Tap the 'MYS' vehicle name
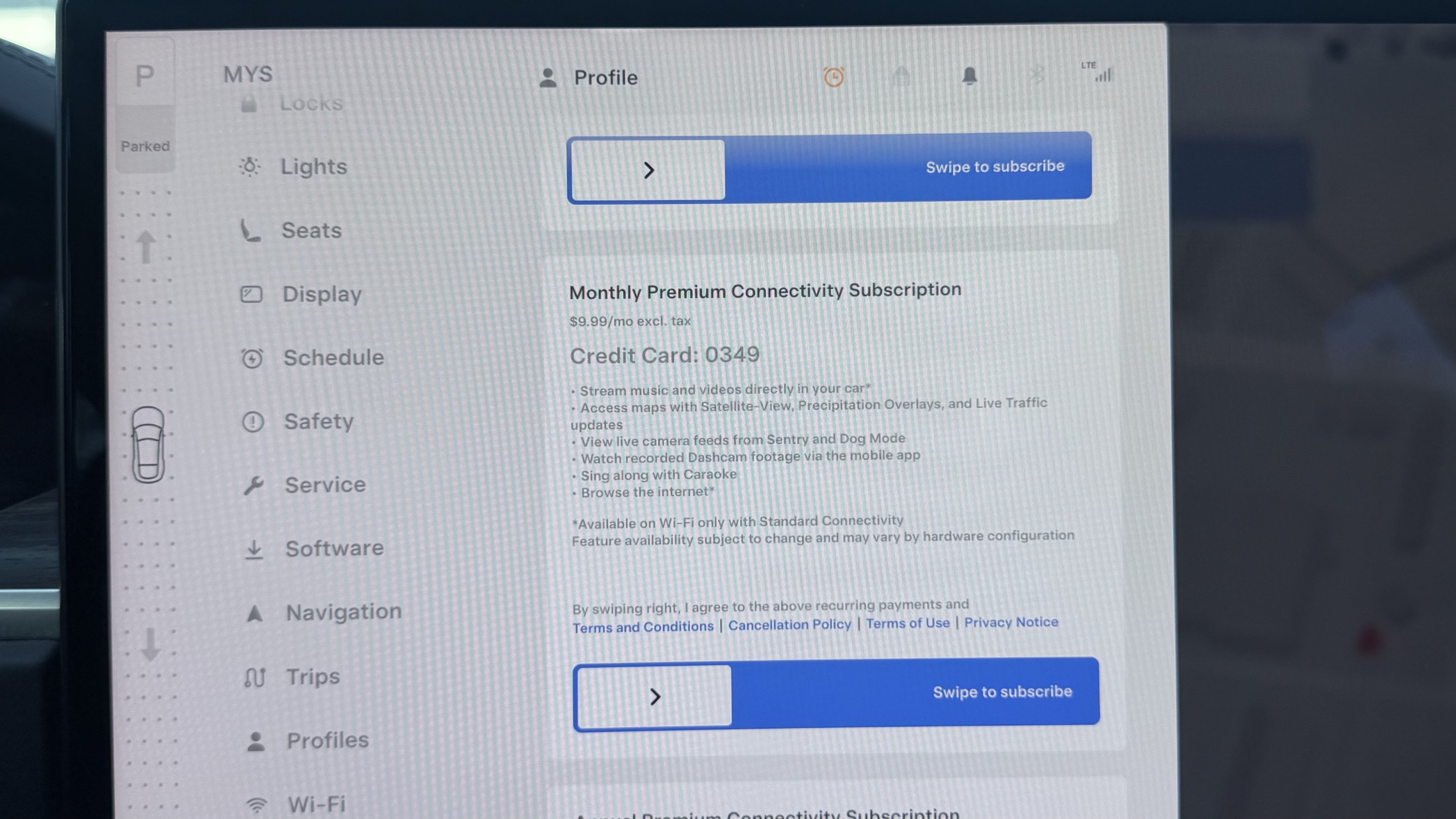The height and width of the screenshot is (819, 1456). click(248, 74)
